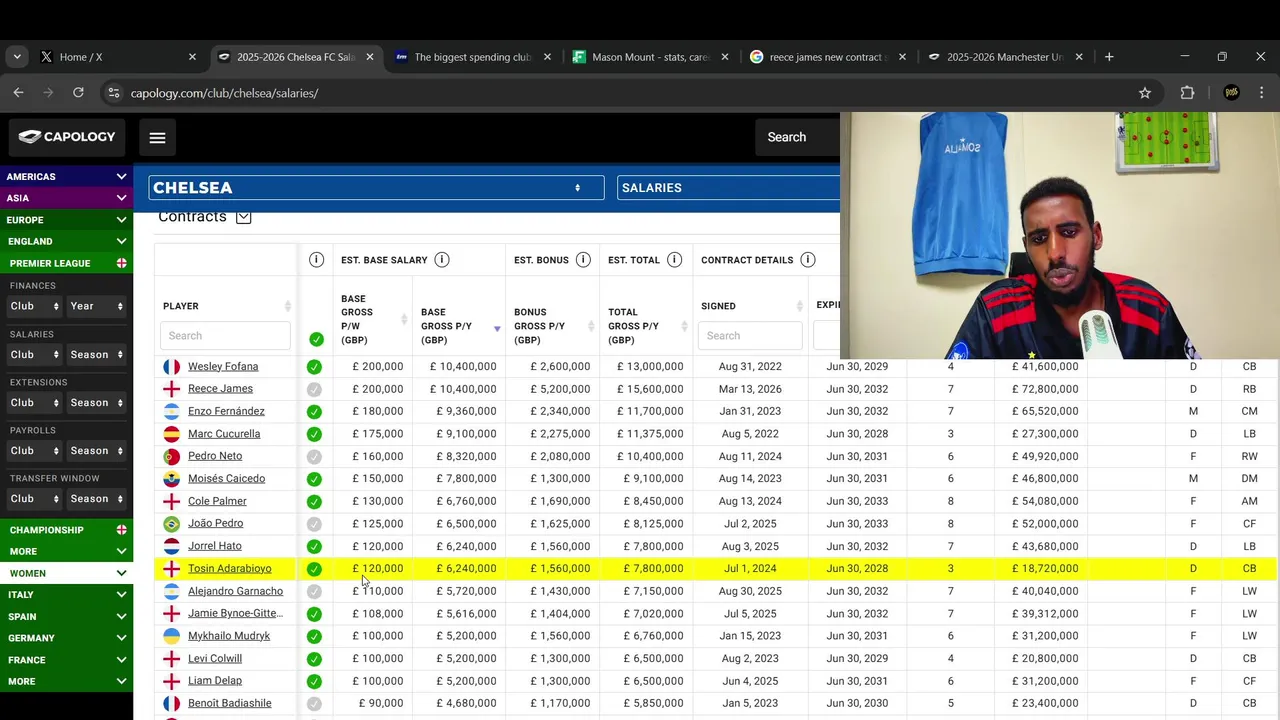Image resolution: width=1280 pixels, height=720 pixels.
Task: Expand the Asia region menu
Action: (x=66, y=198)
